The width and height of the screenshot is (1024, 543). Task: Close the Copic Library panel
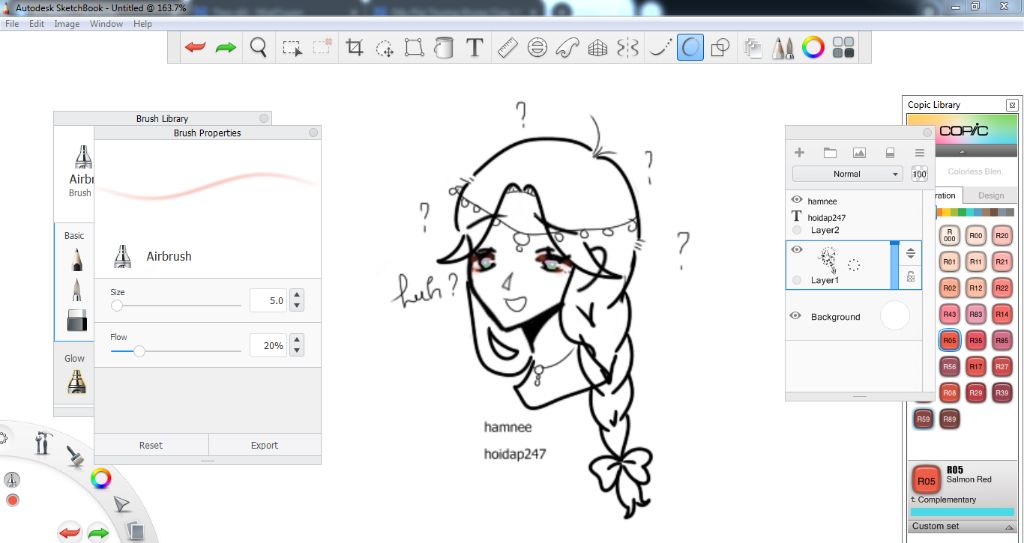1012,105
